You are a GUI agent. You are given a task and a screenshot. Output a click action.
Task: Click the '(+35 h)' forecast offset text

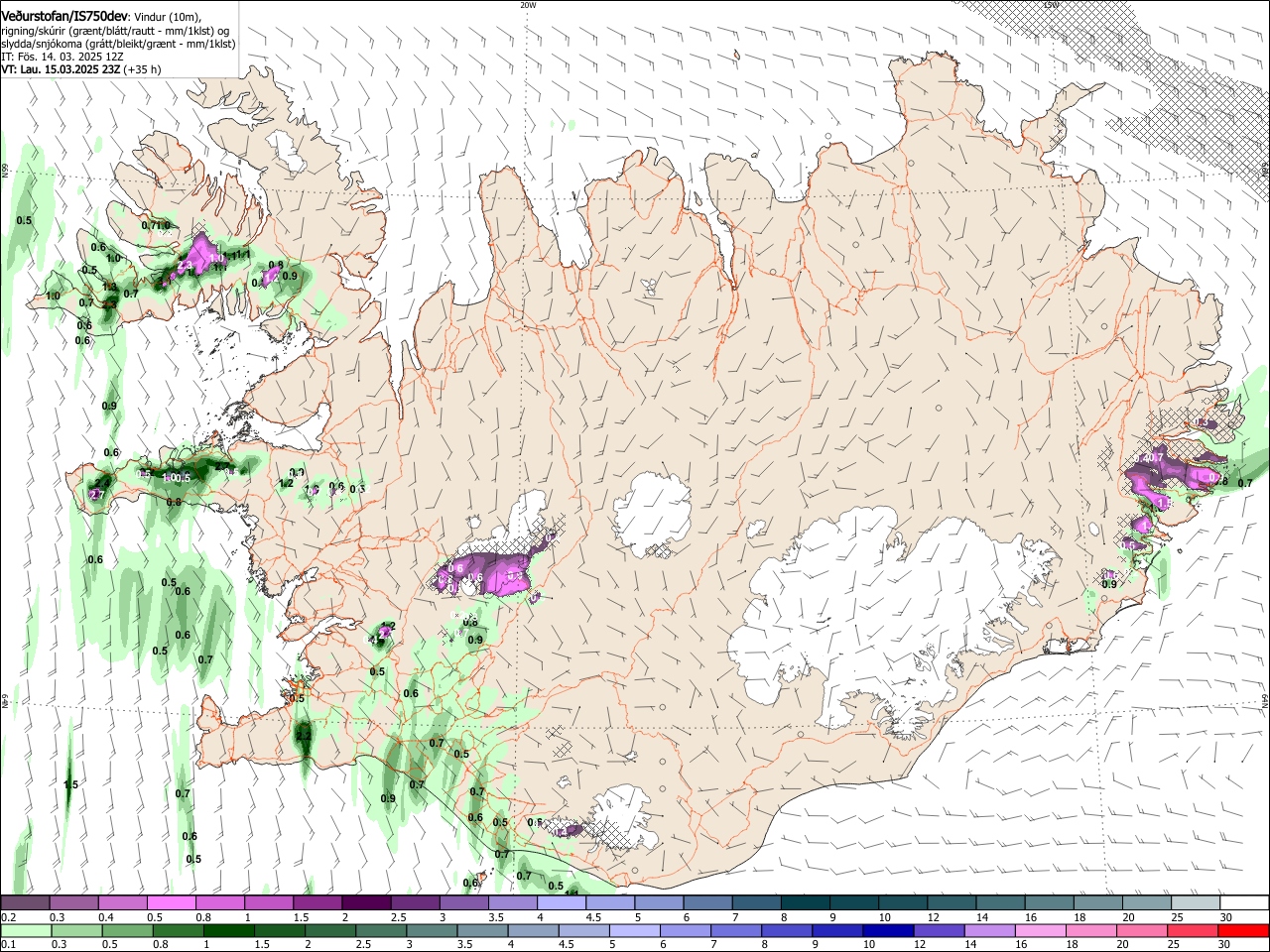[143, 69]
